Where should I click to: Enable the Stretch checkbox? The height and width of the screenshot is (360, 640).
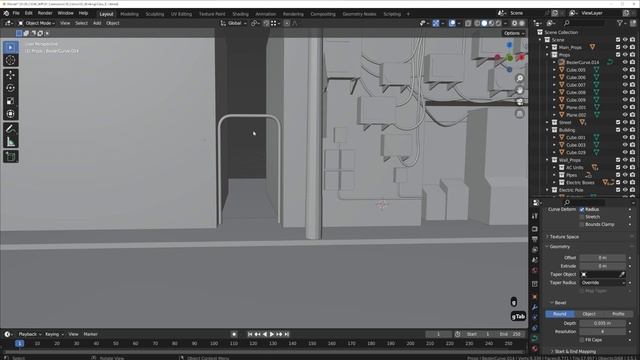click(582, 217)
